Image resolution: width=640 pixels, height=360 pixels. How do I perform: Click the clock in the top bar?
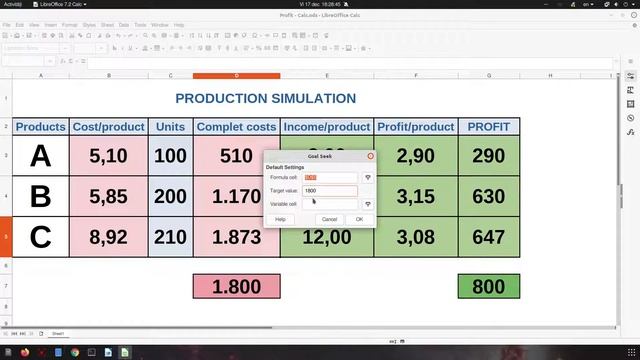coord(320,4)
